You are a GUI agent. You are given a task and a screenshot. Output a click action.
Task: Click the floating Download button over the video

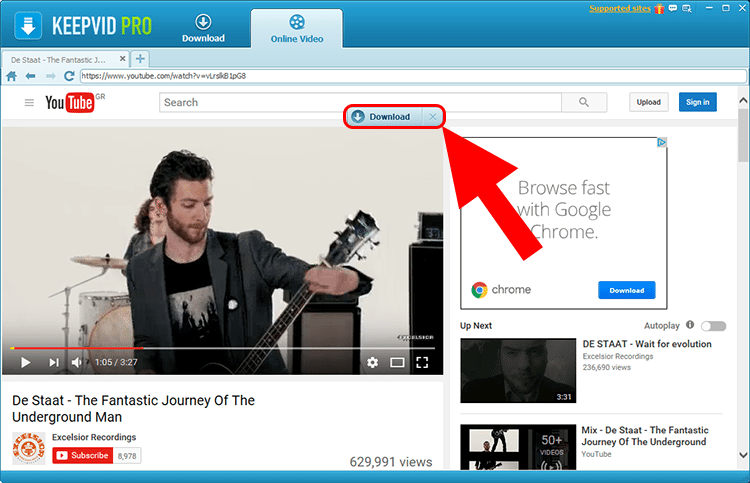(385, 117)
